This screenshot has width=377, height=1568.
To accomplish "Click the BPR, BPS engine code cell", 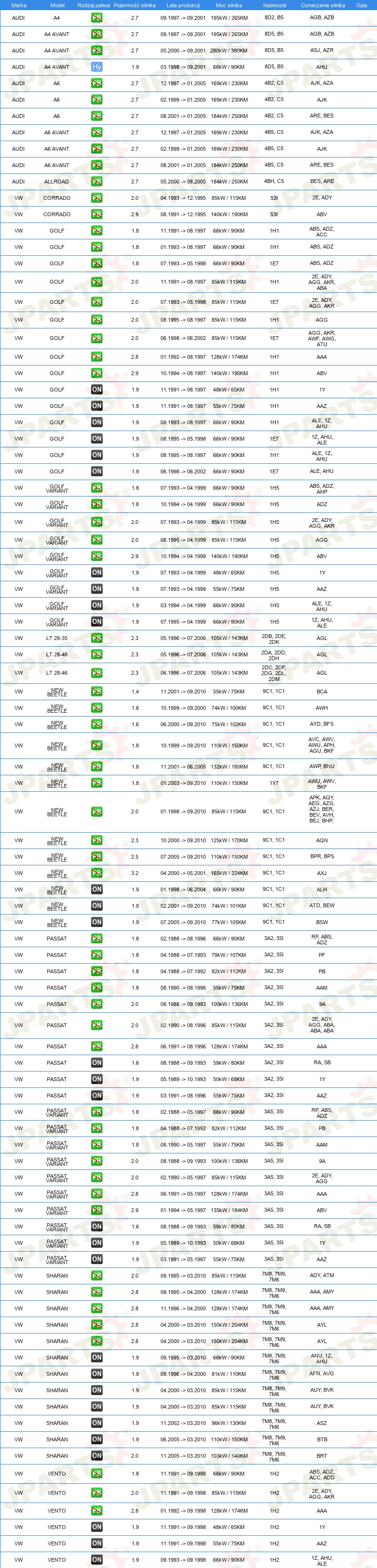I will pos(322,856).
